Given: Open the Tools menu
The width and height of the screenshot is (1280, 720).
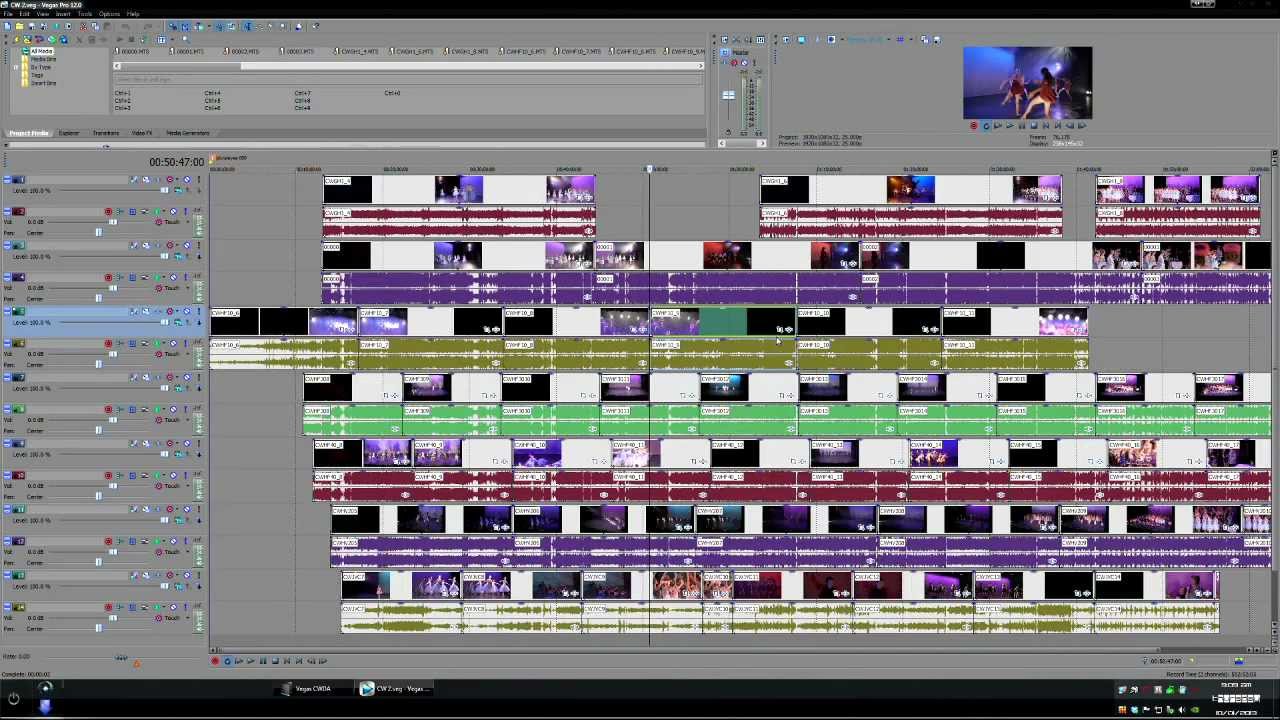Looking at the screenshot, I should tap(85, 14).
